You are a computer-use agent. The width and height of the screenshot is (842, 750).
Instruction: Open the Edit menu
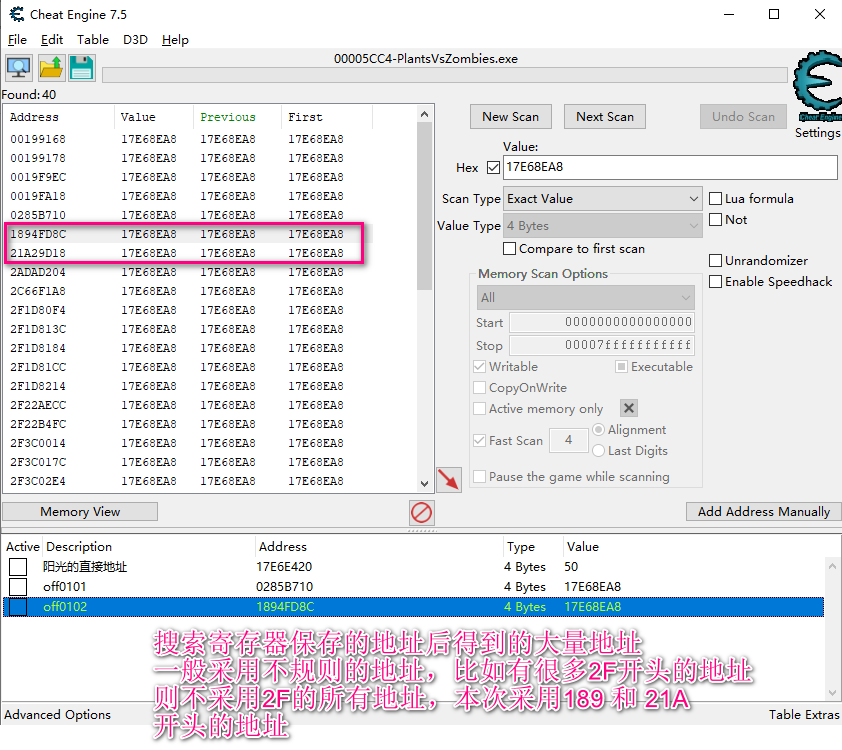[52, 40]
